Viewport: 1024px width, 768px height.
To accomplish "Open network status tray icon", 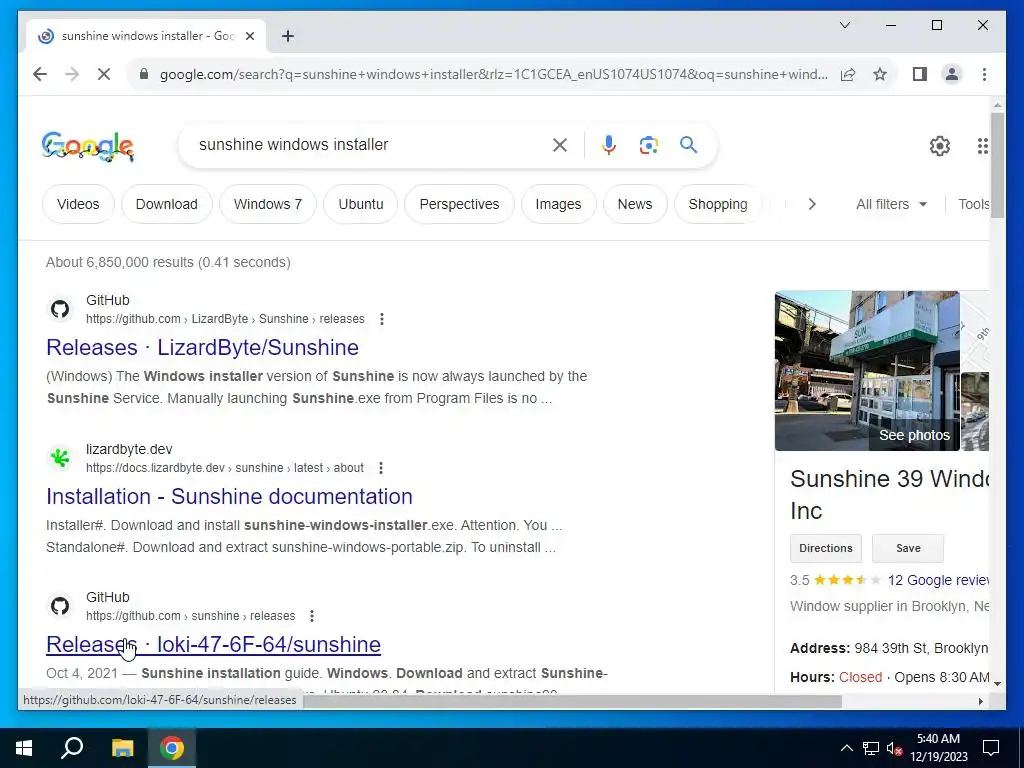I will click(871, 748).
